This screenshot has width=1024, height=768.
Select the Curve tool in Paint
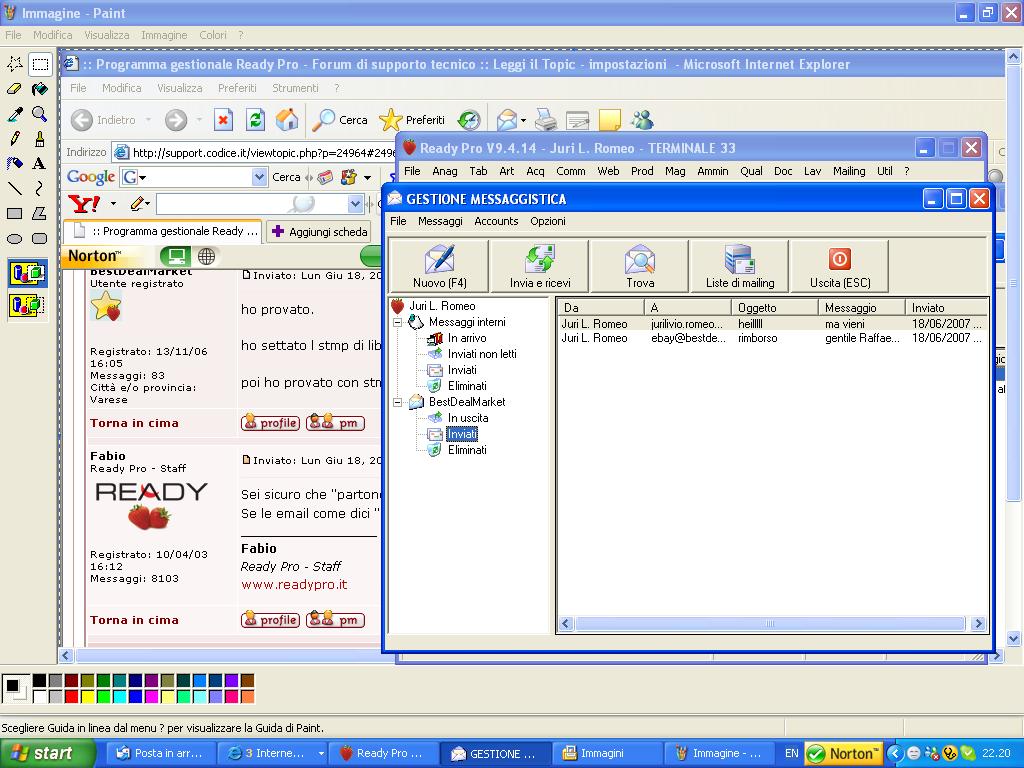coord(40,188)
